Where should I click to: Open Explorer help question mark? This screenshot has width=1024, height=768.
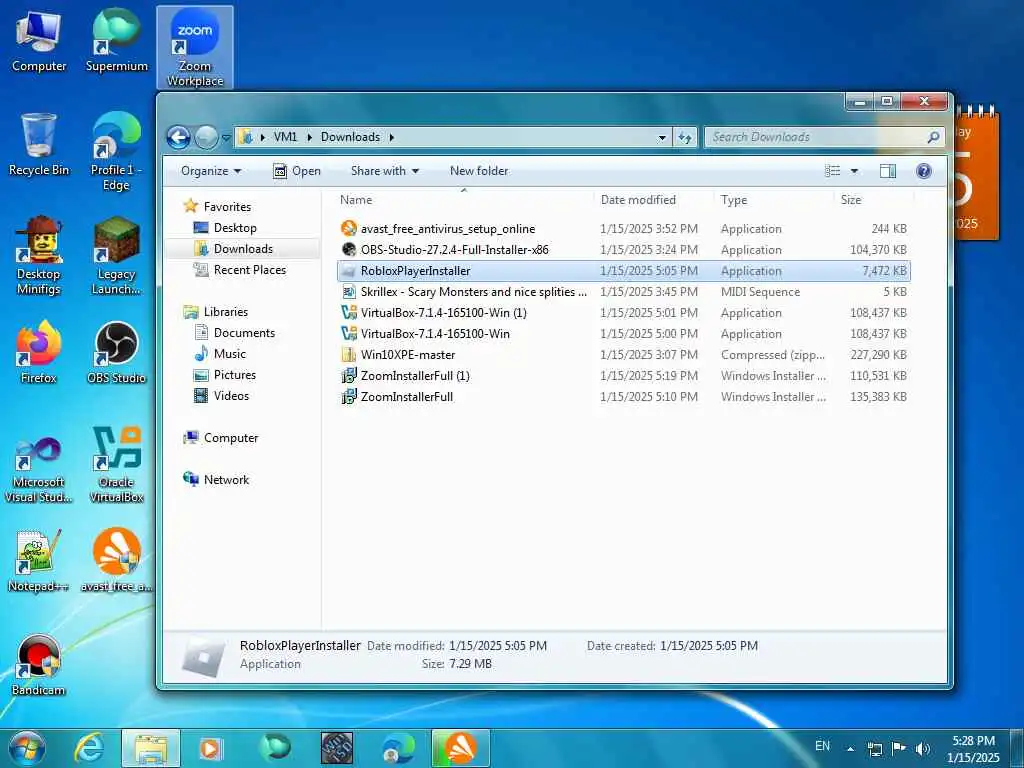(923, 171)
